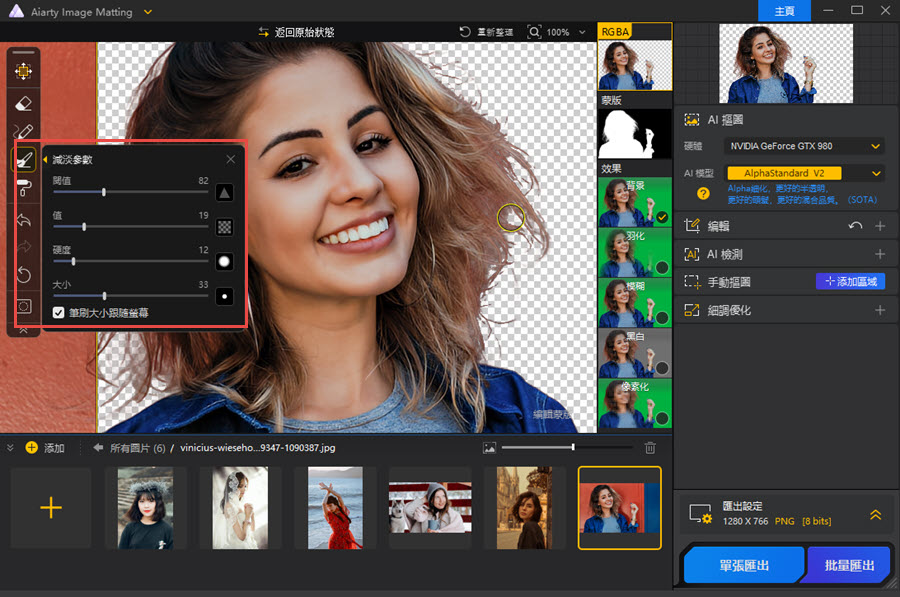Expand the 細調優化 refinement section

(880, 310)
